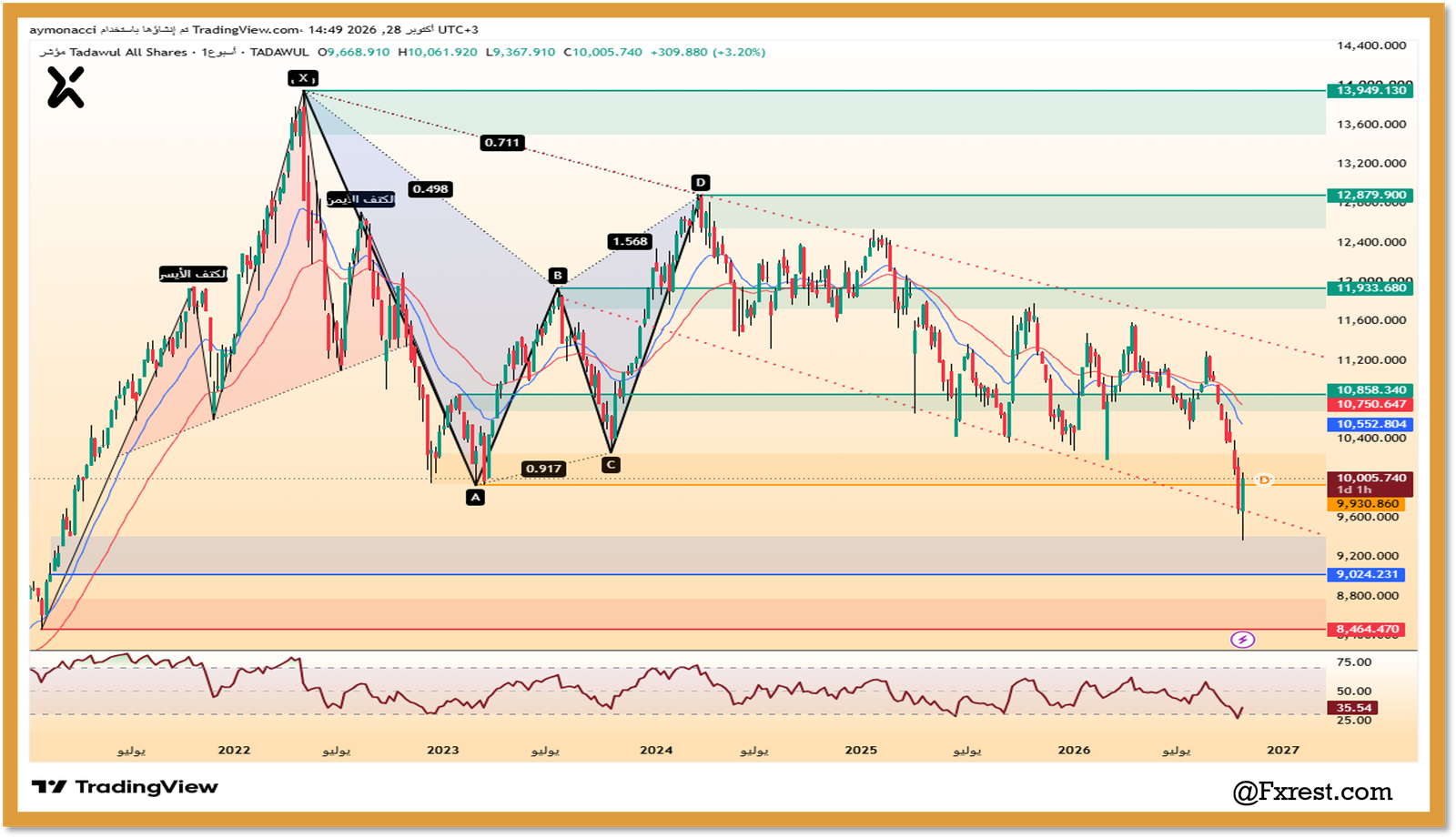Viewport: 1456px width, 838px height.
Task: Select the X pattern point label
Action: pyautogui.click(x=303, y=77)
